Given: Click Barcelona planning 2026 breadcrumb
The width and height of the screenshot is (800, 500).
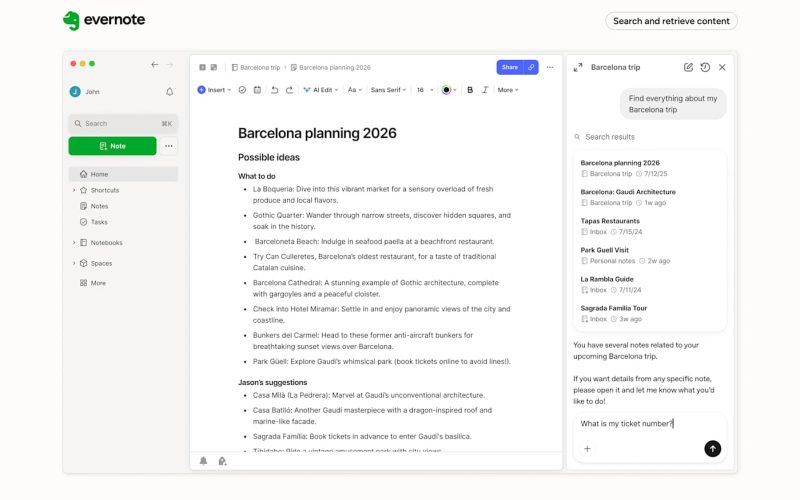Looking at the screenshot, I should point(331,67).
